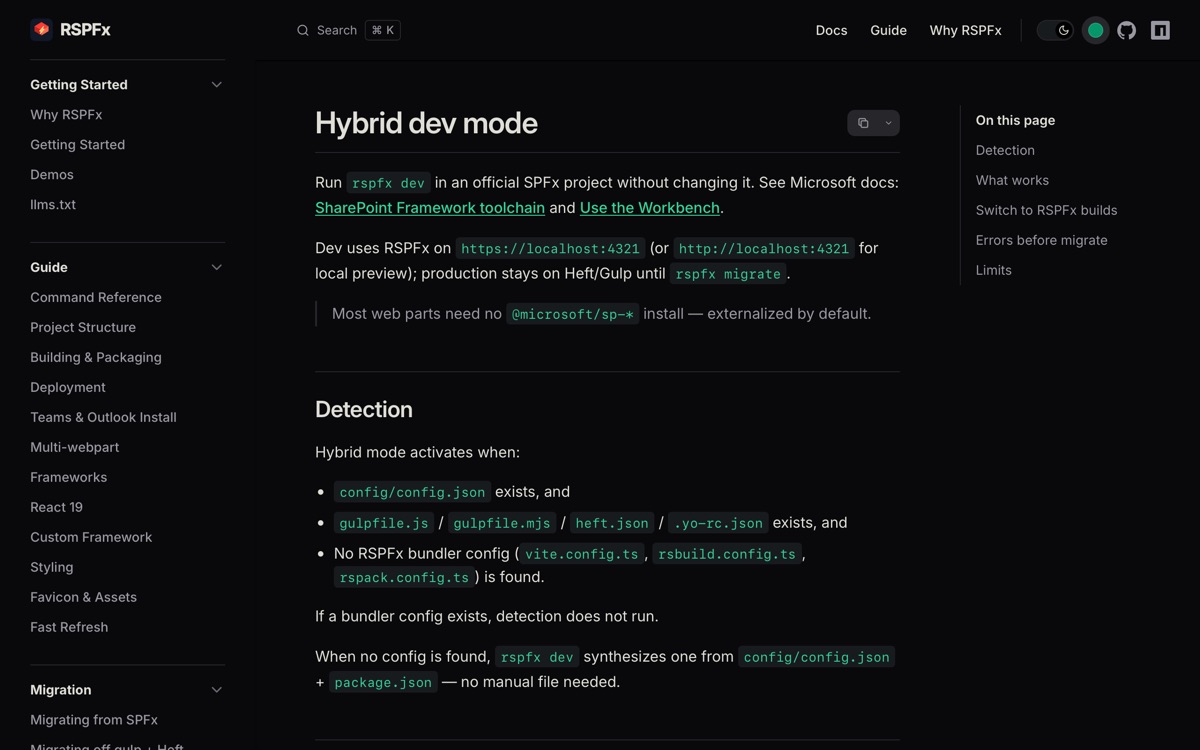Screen dimensions: 1200x750
Task: Open Teams & Outlook Install page
Action: click(x=103, y=417)
